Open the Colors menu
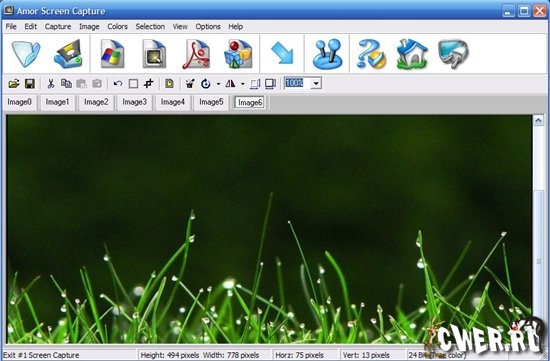This screenshot has width=550, height=361. coord(118,27)
